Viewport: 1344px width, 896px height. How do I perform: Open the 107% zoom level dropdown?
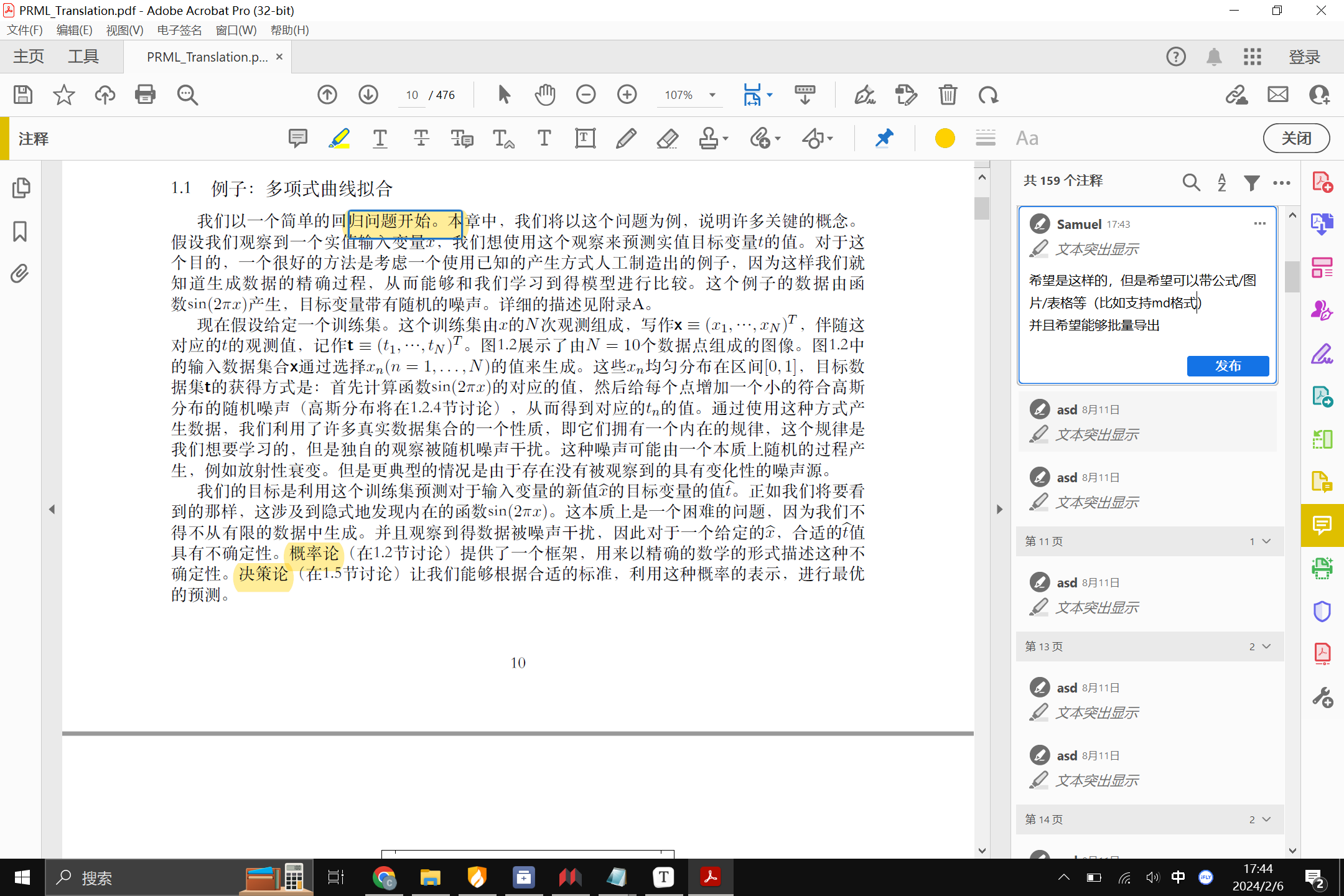tap(712, 95)
